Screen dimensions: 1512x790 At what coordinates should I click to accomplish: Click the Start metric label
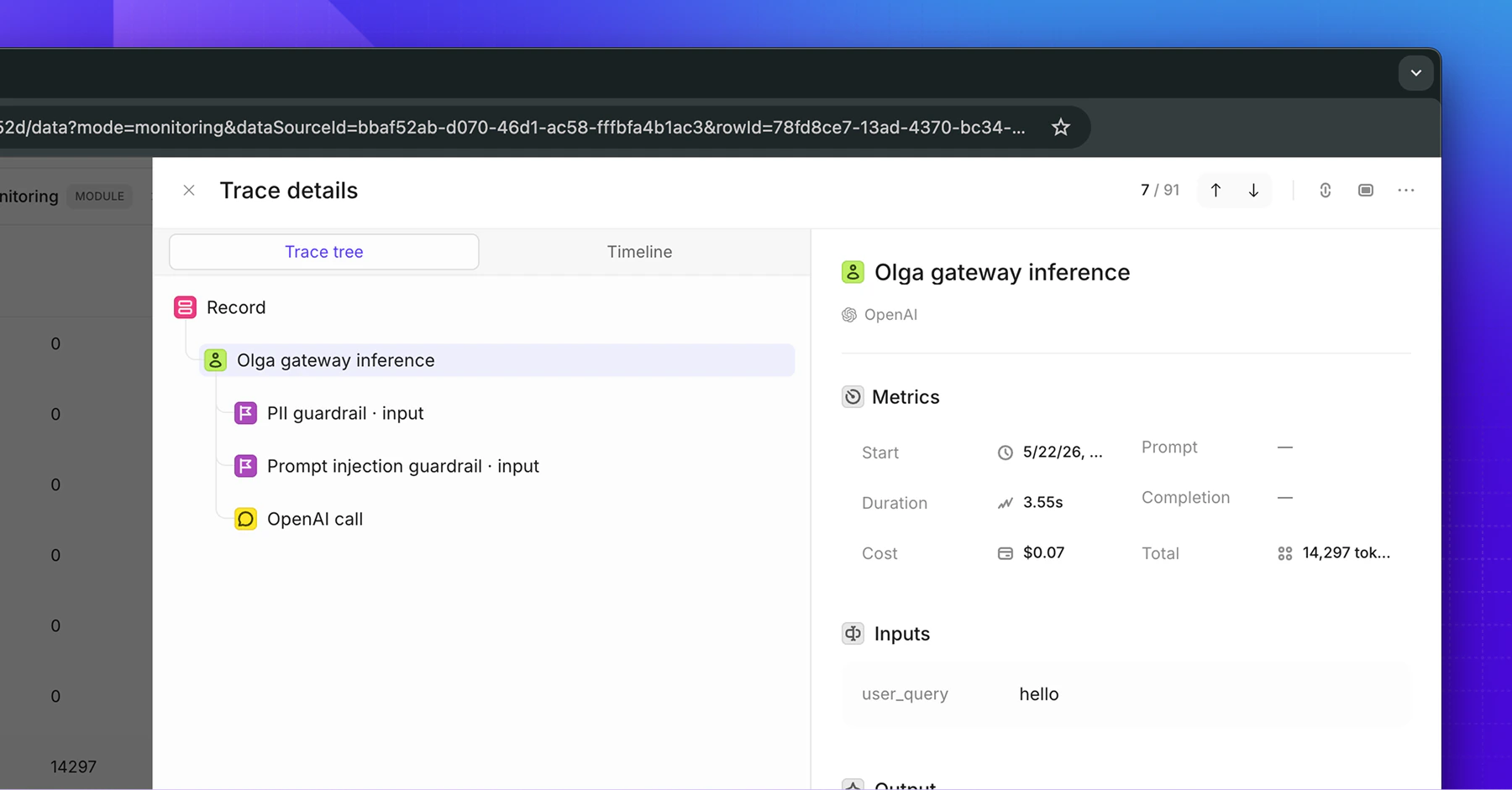(x=880, y=453)
